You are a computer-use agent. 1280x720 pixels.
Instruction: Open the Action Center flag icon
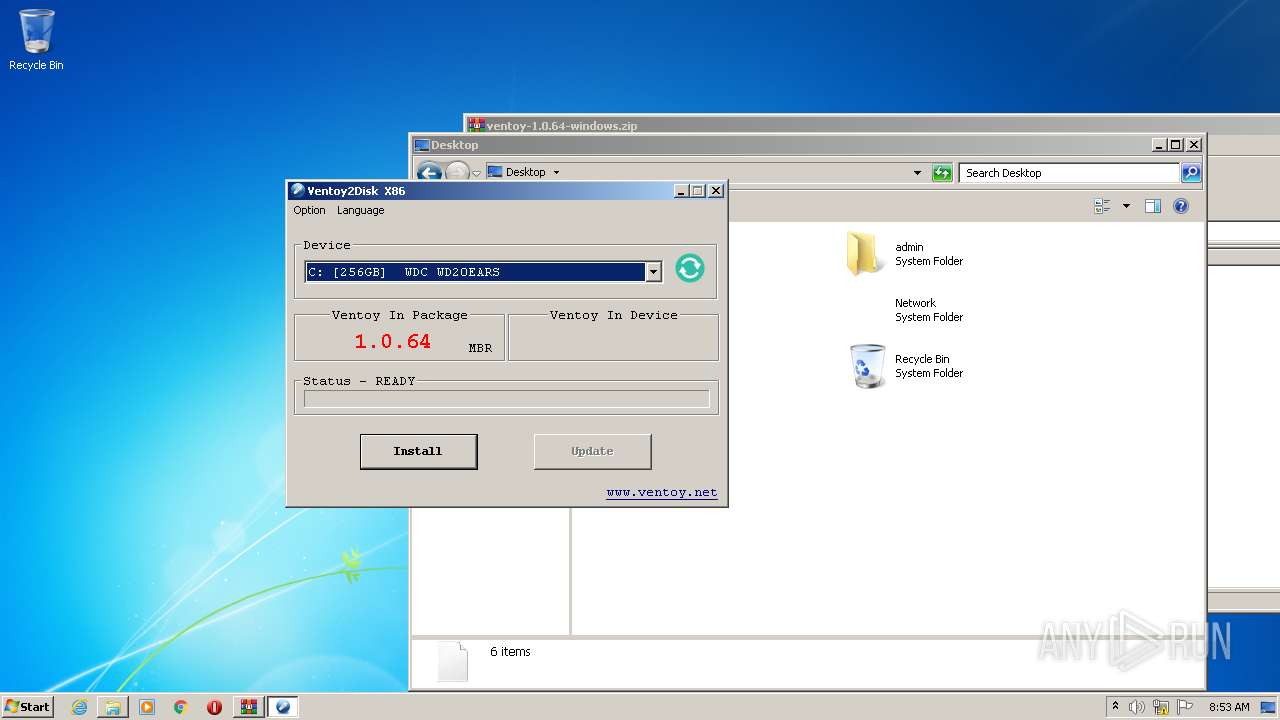[x=1185, y=707]
